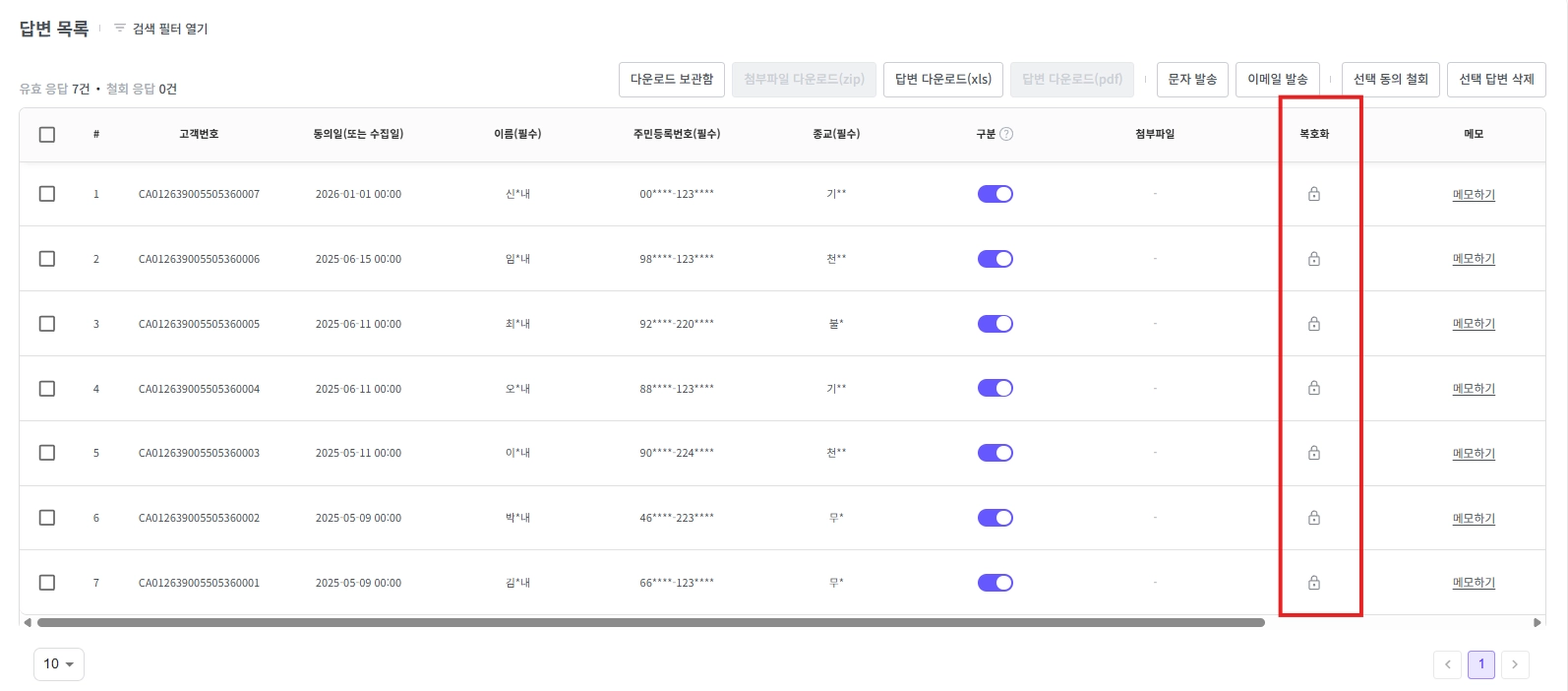Click ID number cell 90****-224****

tap(677, 453)
